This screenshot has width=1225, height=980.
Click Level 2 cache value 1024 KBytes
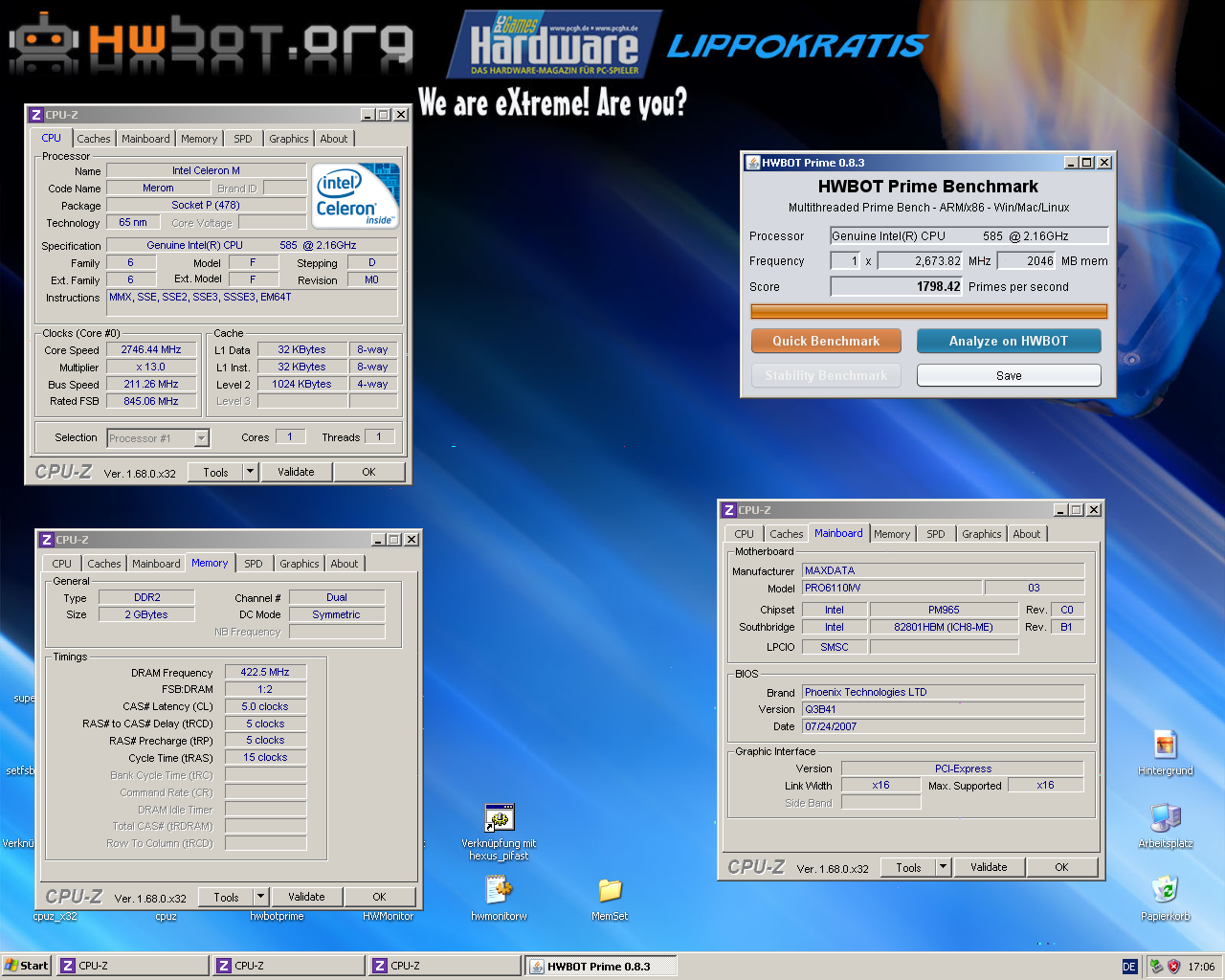301,385
